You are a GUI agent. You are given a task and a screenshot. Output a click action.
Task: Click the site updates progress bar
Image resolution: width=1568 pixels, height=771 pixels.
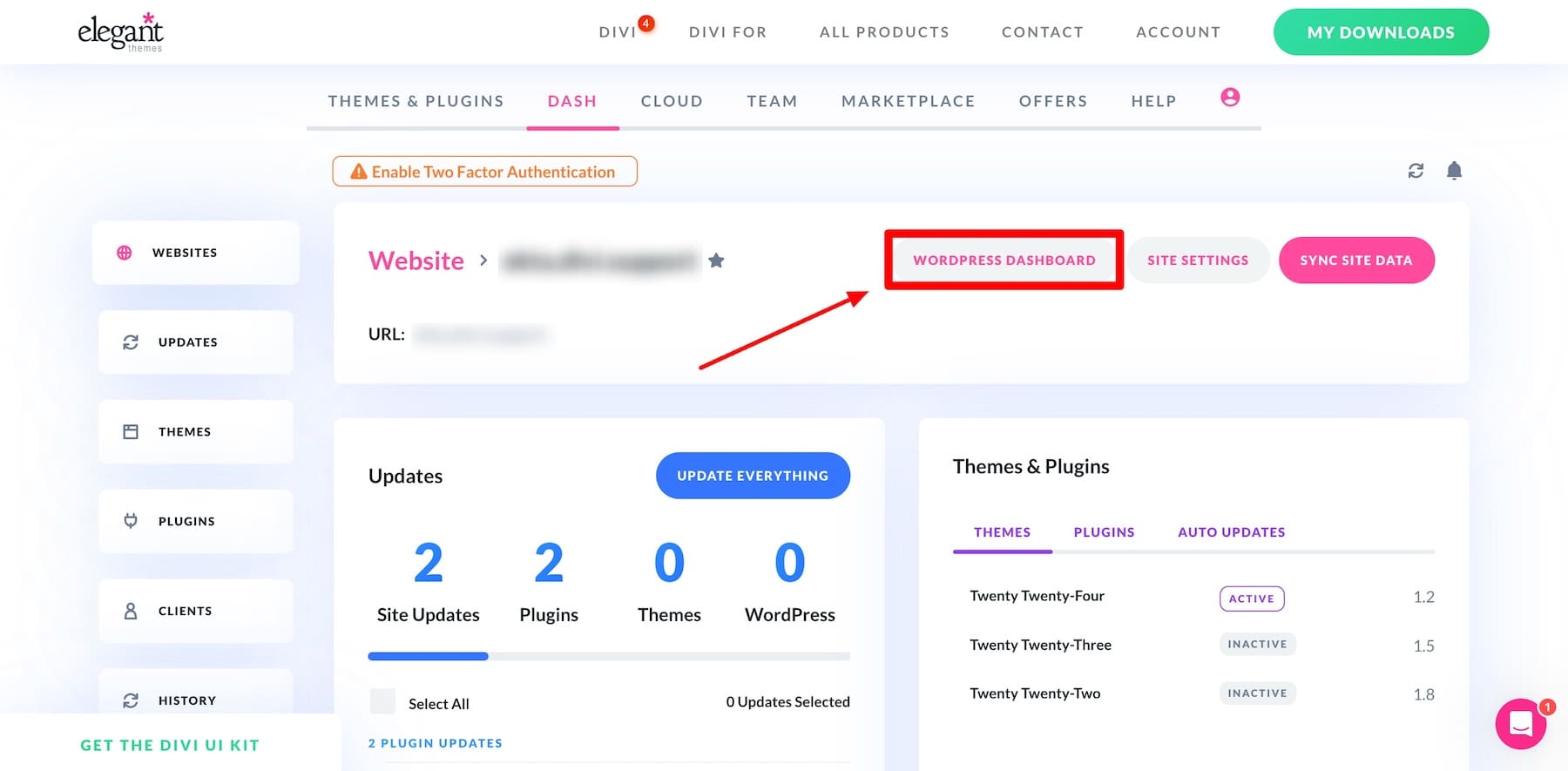click(x=609, y=656)
